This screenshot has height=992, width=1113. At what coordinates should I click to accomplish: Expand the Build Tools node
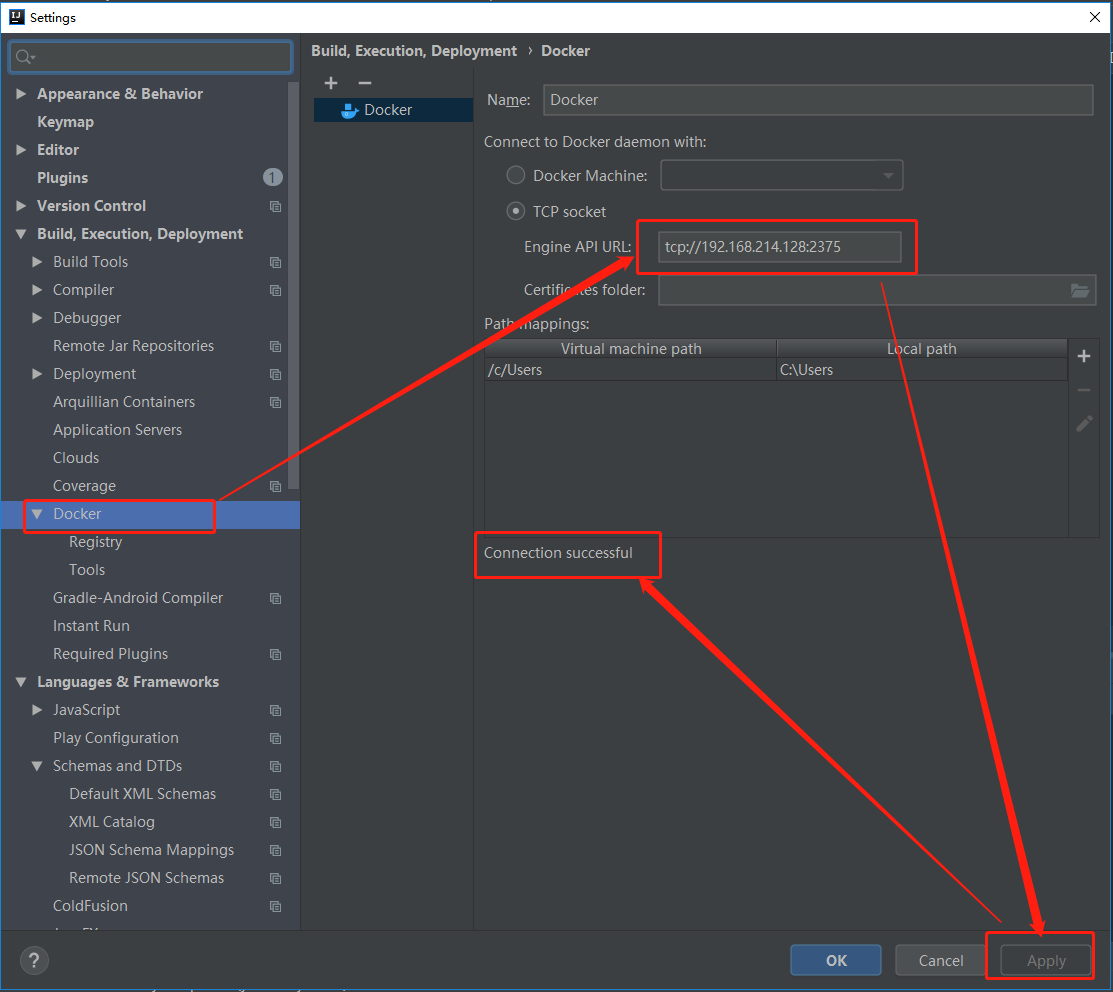(37, 262)
